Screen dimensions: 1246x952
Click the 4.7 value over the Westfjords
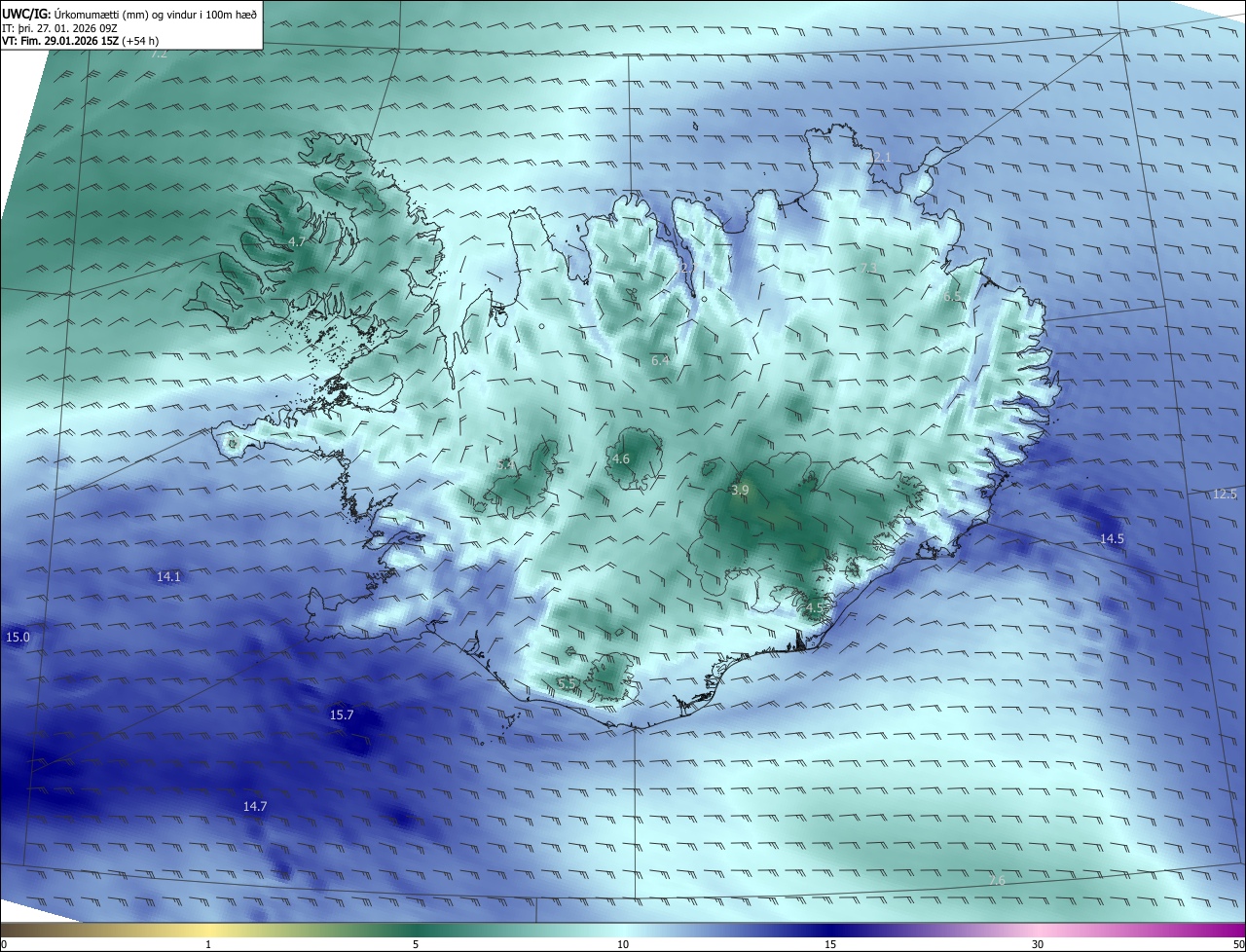tap(297, 241)
